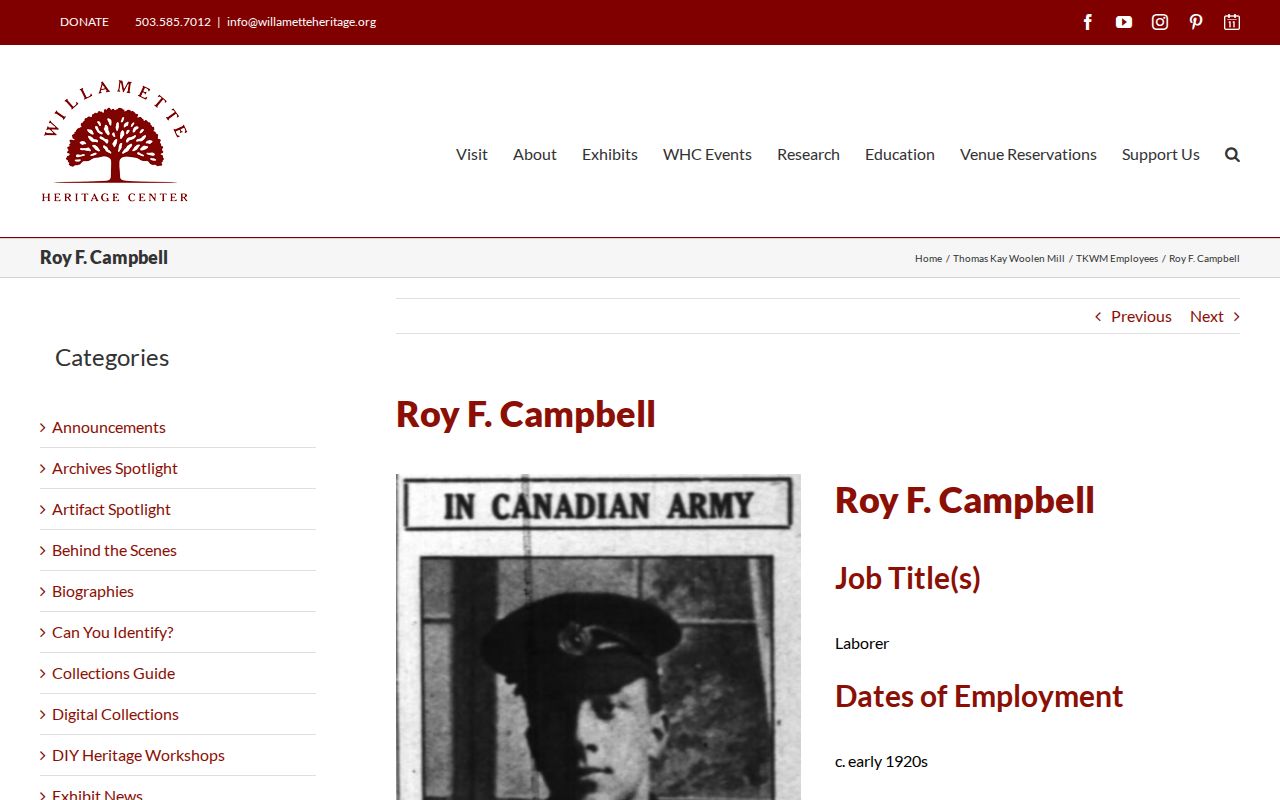Screen dimensions: 1280x800
Task: Open the Facebook page icon
Action: tap(1088, 22)
